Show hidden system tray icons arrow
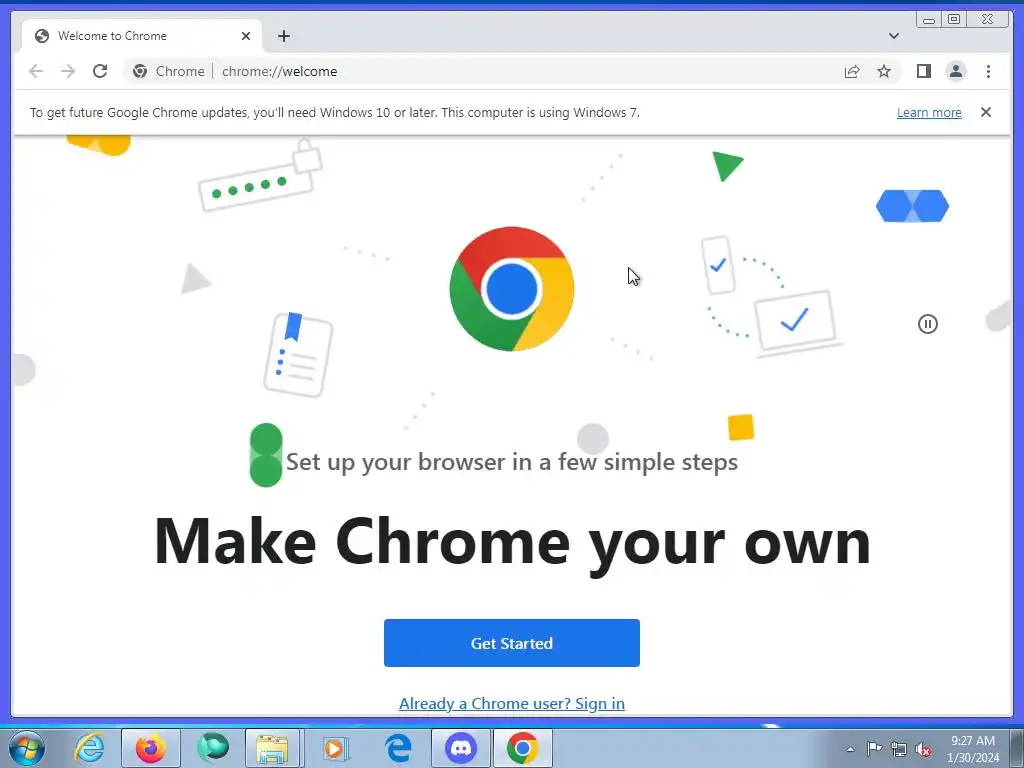 tap(850, 749)
